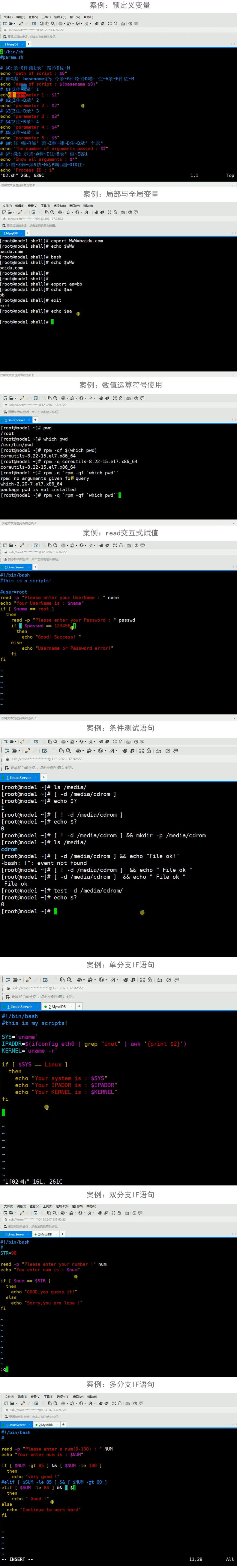This screenshot has height=1568, width=237.
Task: Click ssh address bar in 单分支IF语句 window
Action: click(118, 988)
